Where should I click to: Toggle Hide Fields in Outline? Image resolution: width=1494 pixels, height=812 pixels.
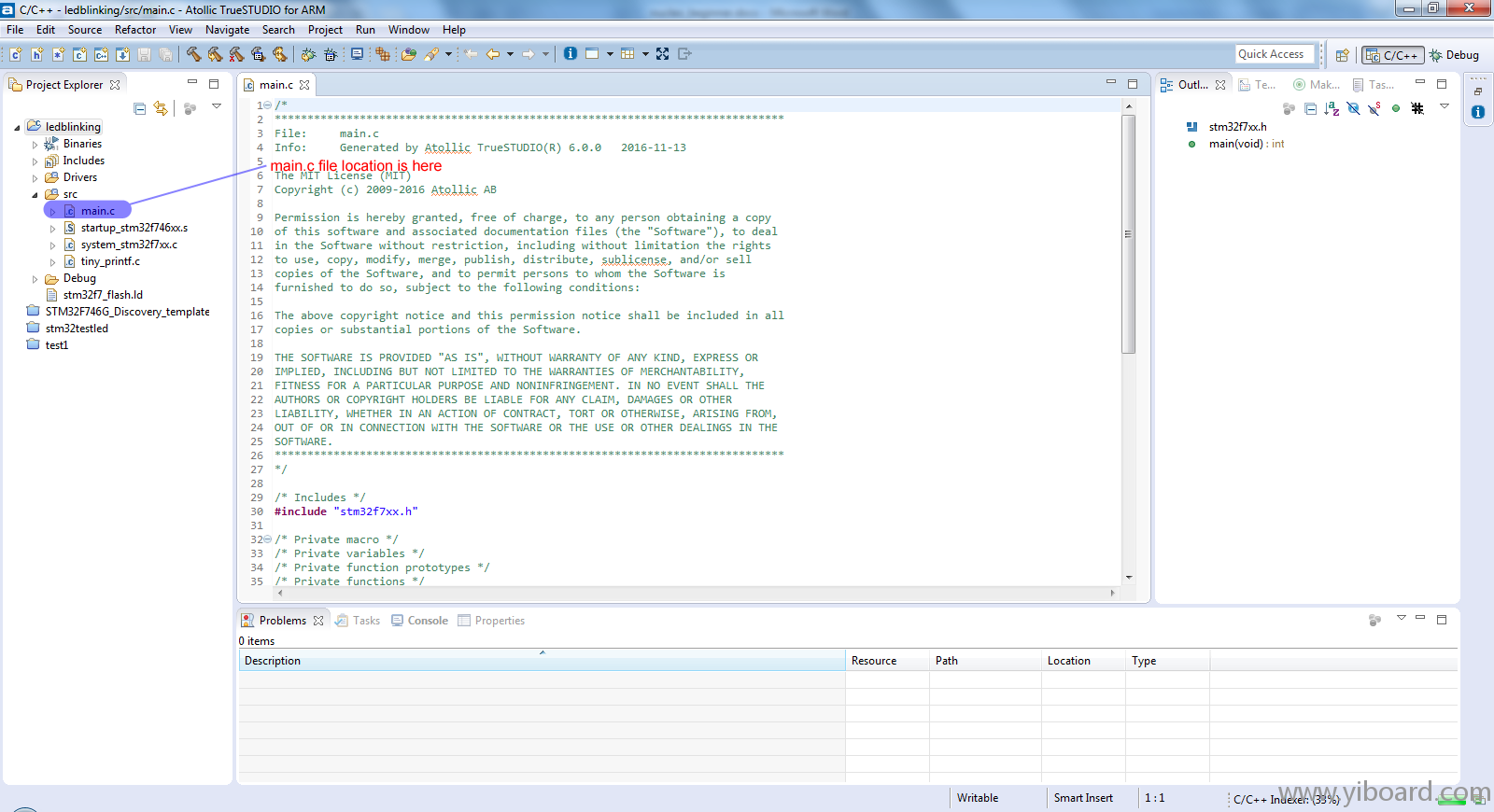point(1353,108)
